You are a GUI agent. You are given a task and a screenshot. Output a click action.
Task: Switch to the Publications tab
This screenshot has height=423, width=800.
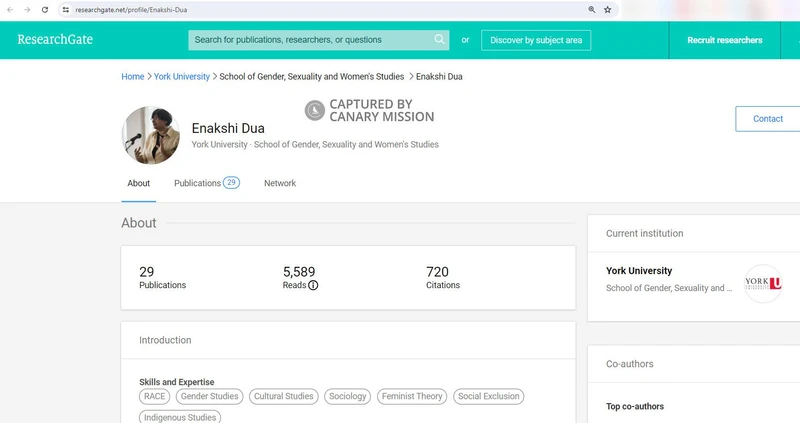(x=207, y=183)
